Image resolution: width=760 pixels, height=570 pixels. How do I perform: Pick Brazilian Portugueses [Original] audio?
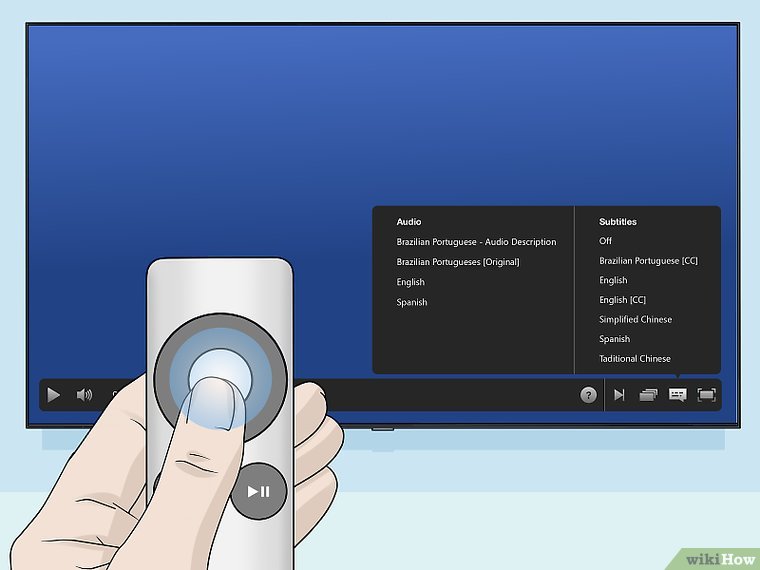(x=458, y=262)
